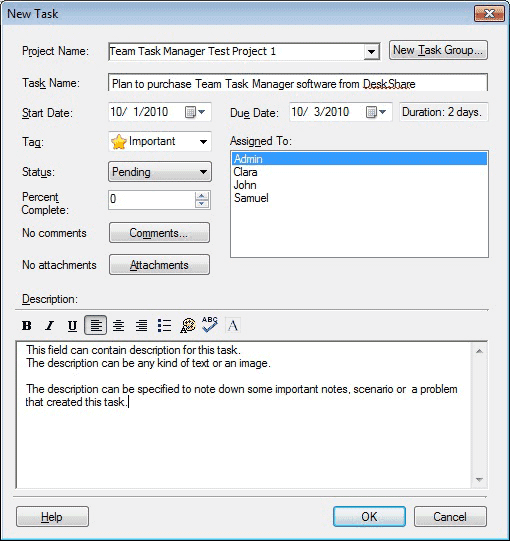Image resolution: width=510 pixels, height=541 pixels.
Task: Toggle Bold formatting in description toolbar
Action: tap(27, 325)
